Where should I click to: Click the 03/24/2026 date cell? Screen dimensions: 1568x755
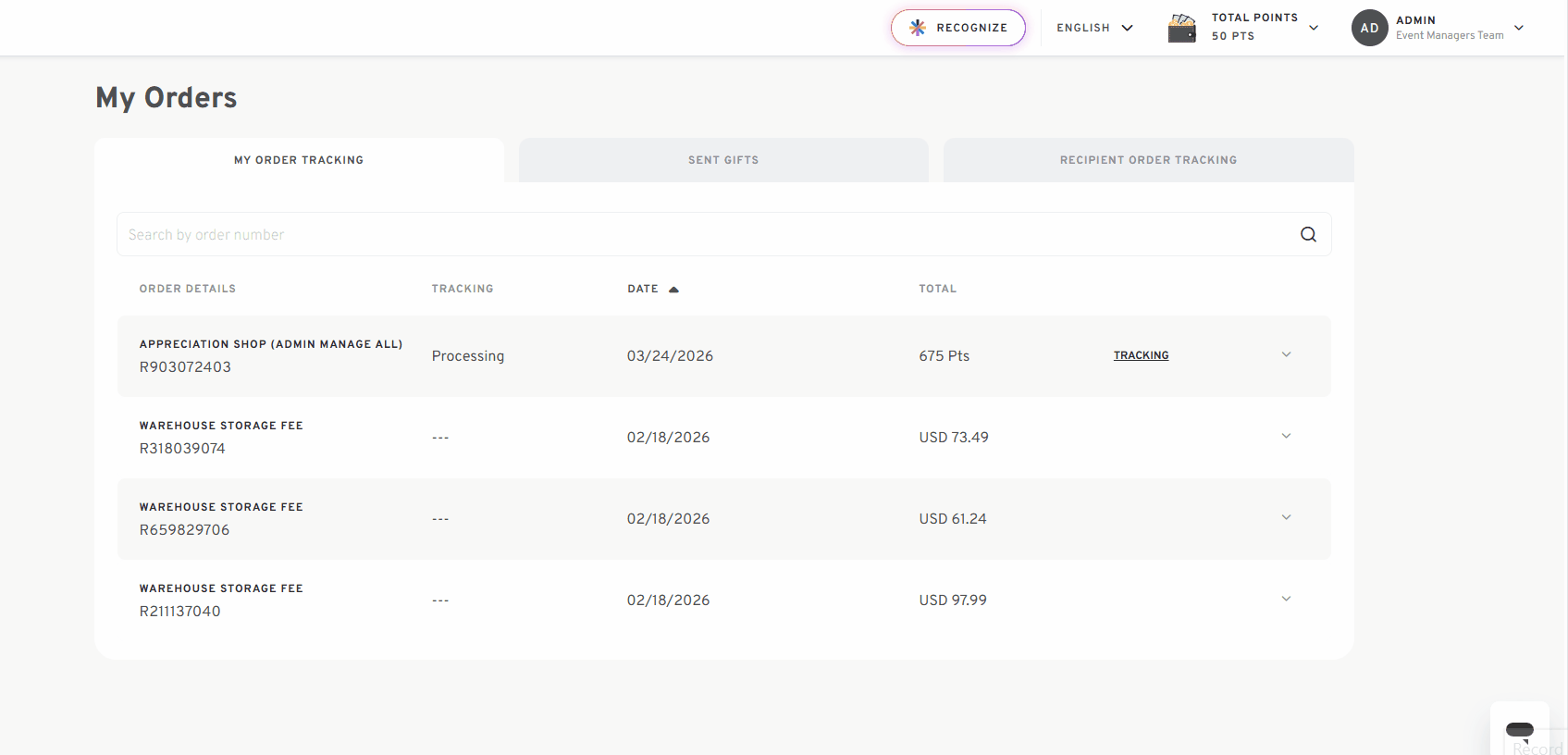[x=670, y=356]
